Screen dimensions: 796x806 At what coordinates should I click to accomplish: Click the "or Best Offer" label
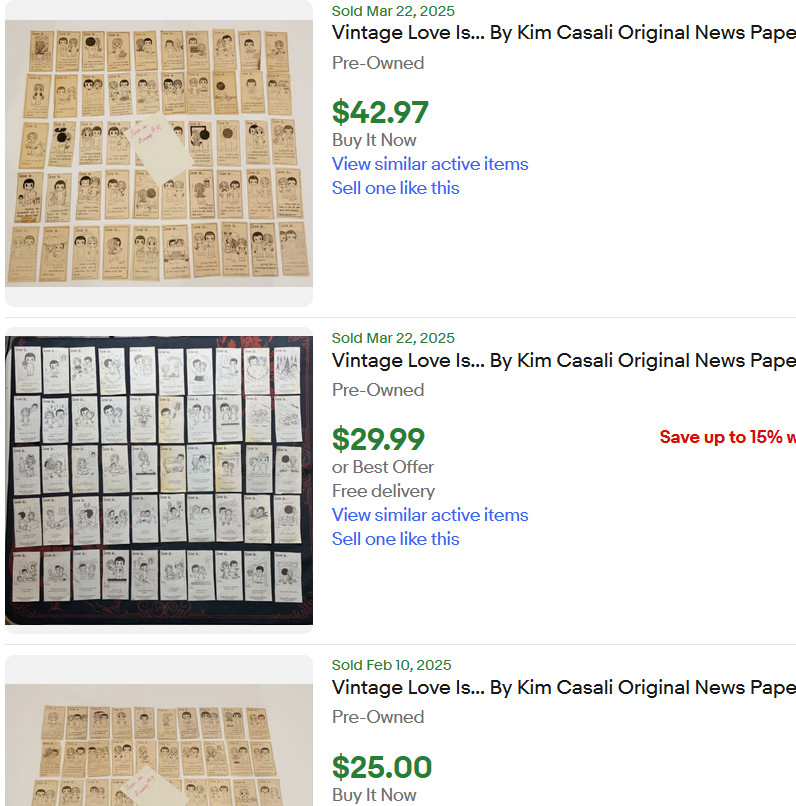click(x=383, y=467)
